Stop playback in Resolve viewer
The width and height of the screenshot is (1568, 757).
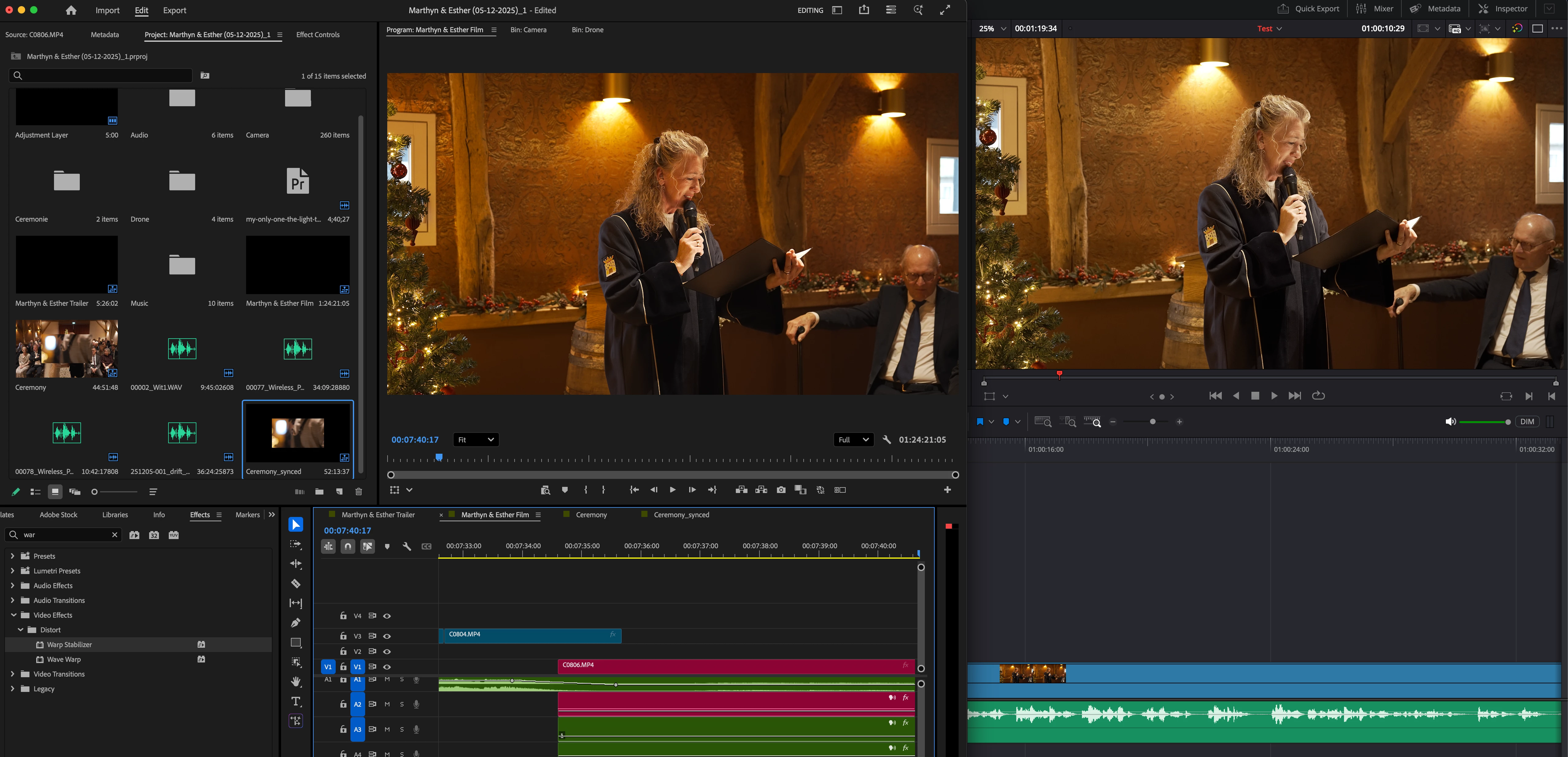point(1255,395)
